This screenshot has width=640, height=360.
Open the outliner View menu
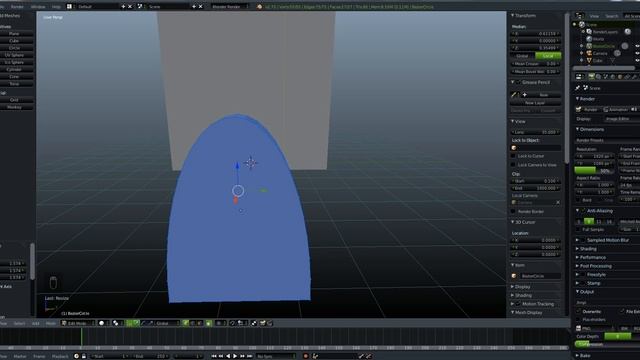[x=594, y=16]
